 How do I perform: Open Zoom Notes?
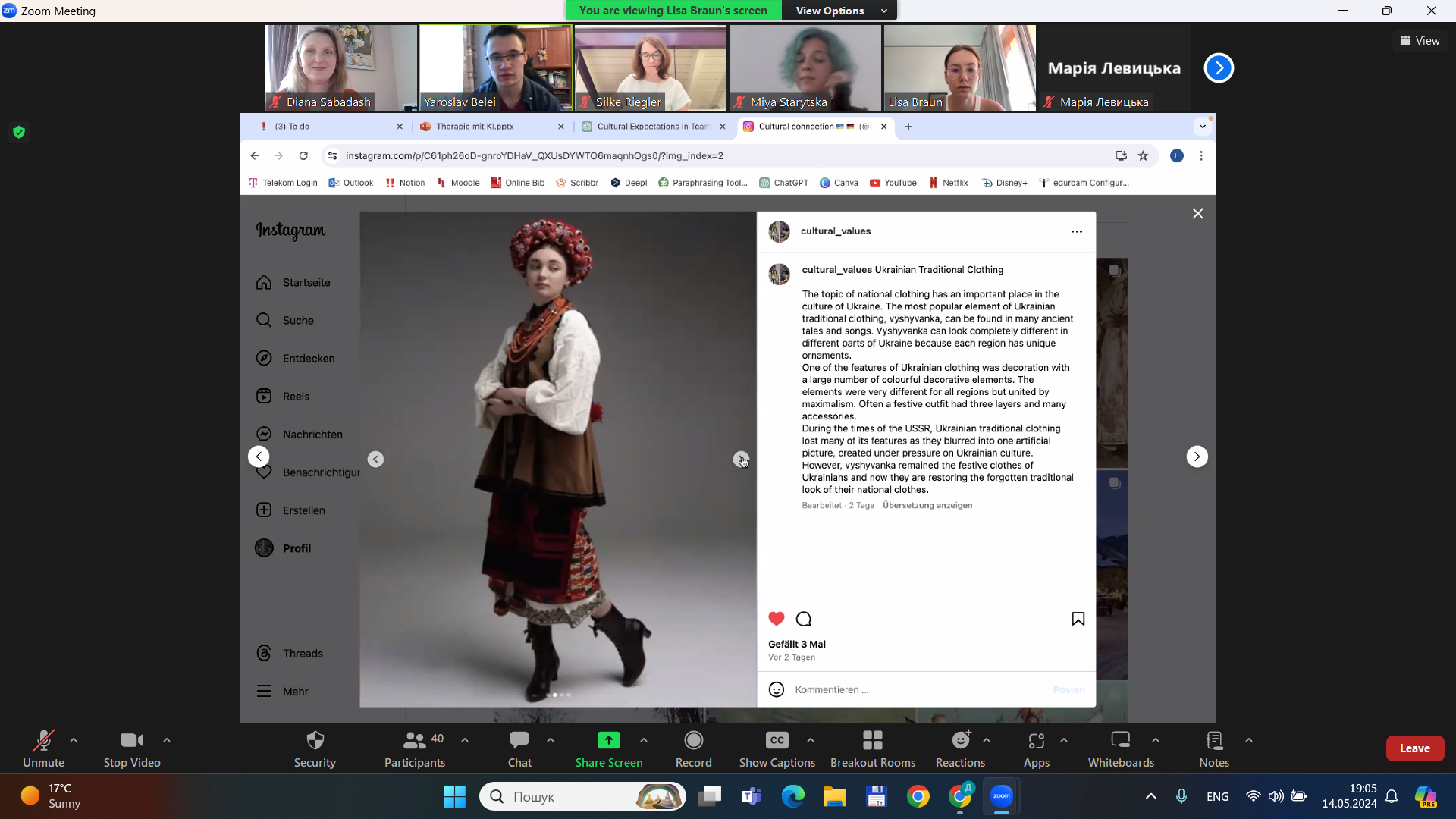point(1213,748)
